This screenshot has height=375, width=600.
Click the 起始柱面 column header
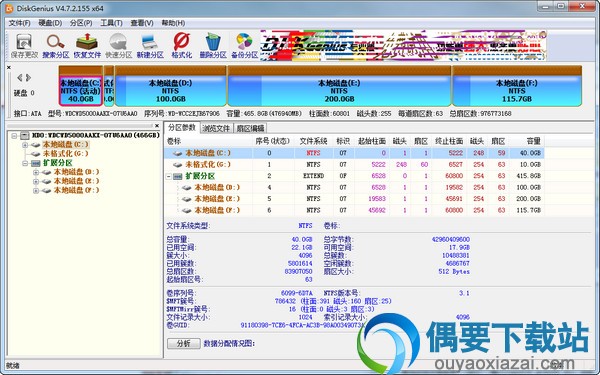point(372,141)
